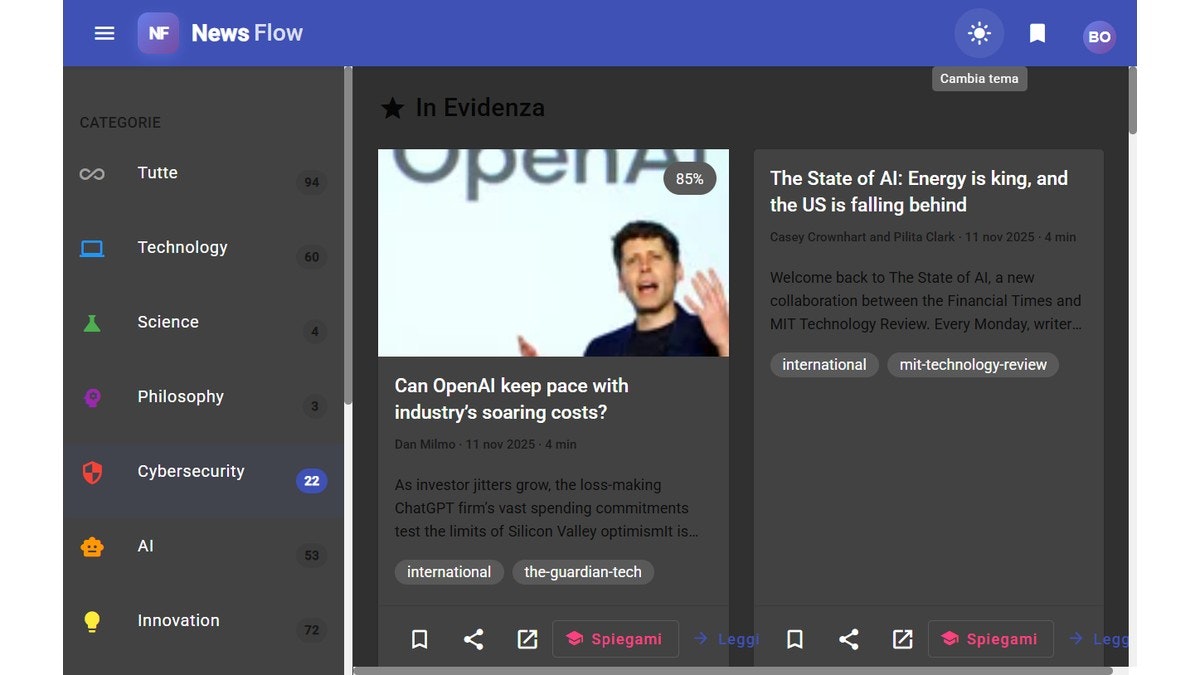Bookmark the OpenAI costs article
1200x675 pixels.
point(419,638)
